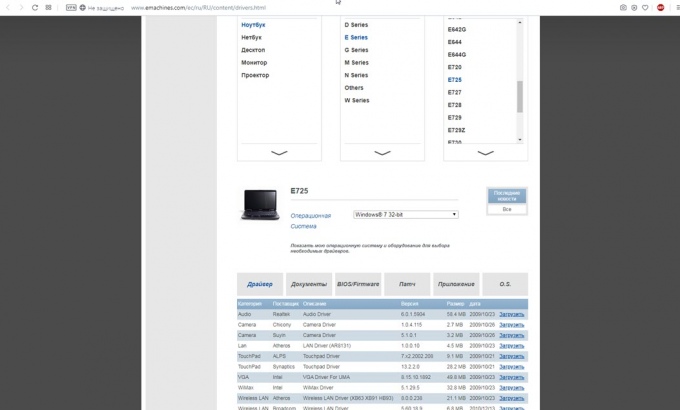Expand the series list chevron
The width and height of the screenshot is (680, 410).
pos(382,153)
